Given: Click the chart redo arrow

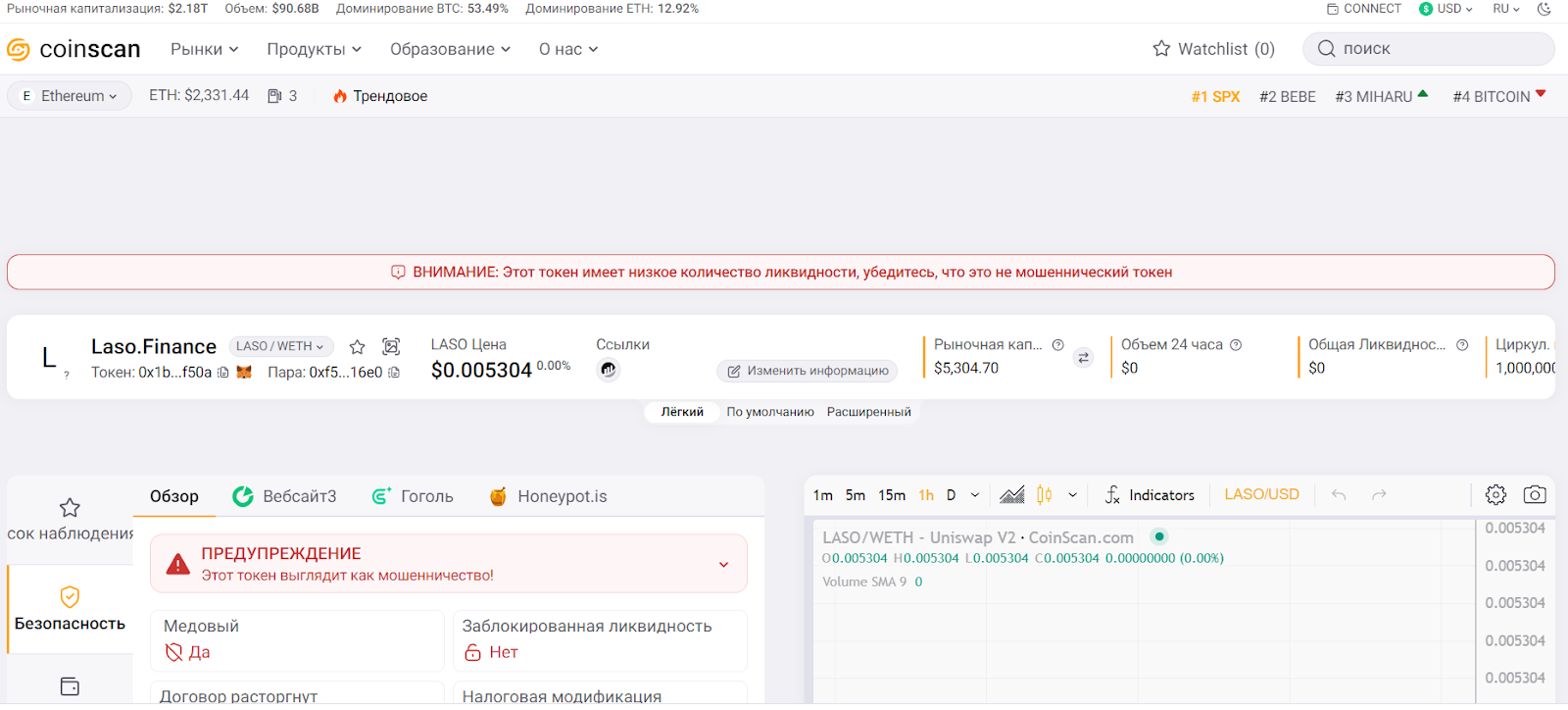Looking at the screenshot, I should 1379,495.
